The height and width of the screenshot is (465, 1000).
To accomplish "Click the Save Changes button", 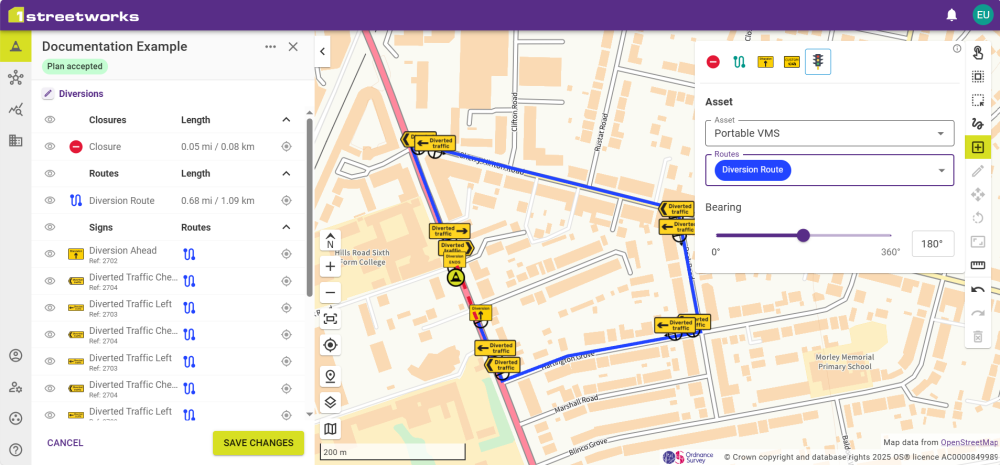I will click(258, 443).
